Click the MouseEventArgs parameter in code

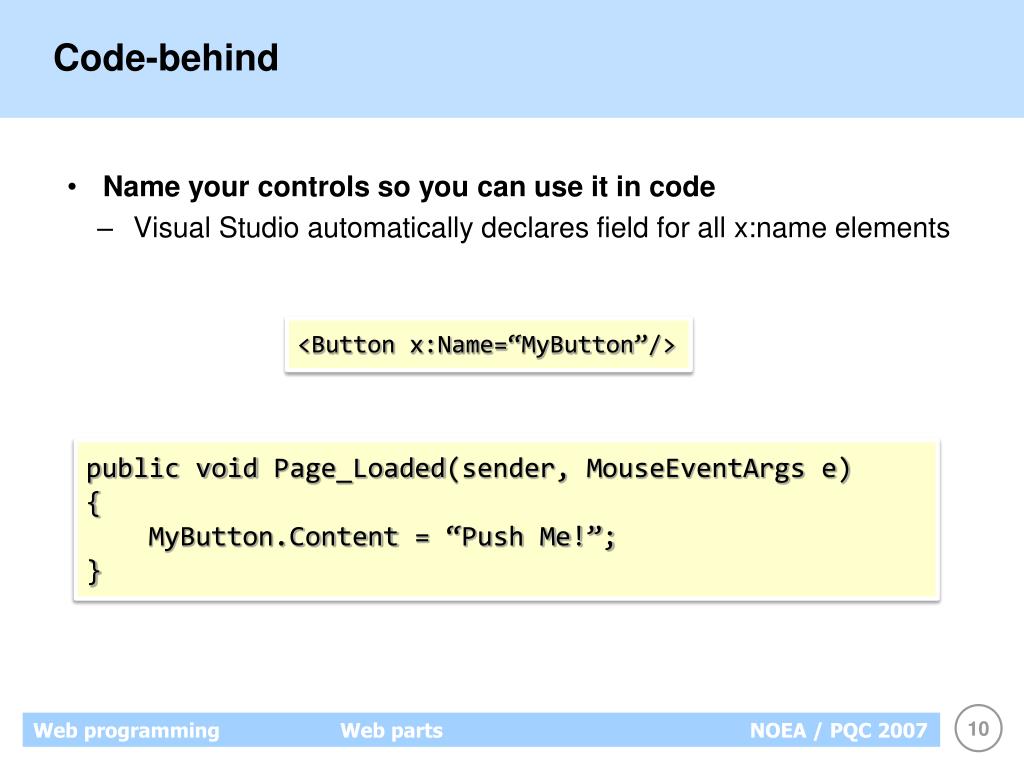click(695, 469)
